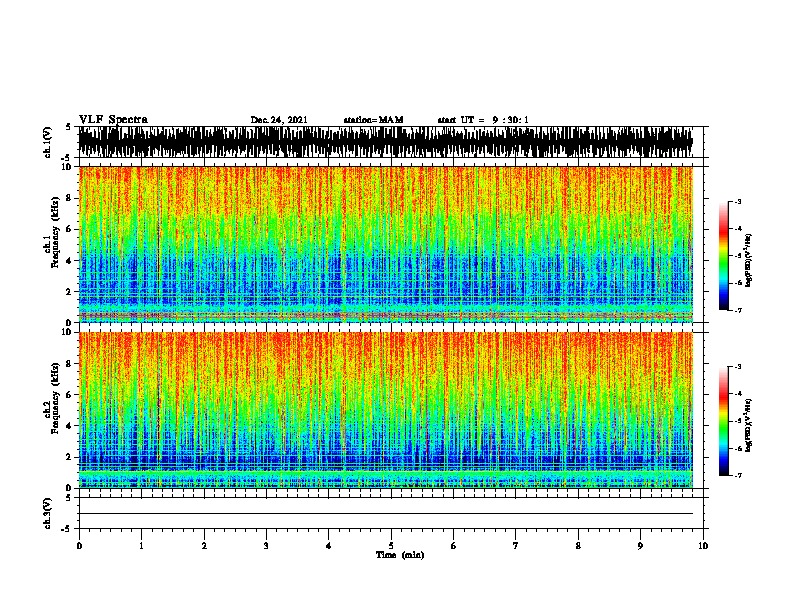The width and height of the screenshot is (792, 612).
Task: Click the ch.1(V) waveform axis label
Action: pos(47,142)
